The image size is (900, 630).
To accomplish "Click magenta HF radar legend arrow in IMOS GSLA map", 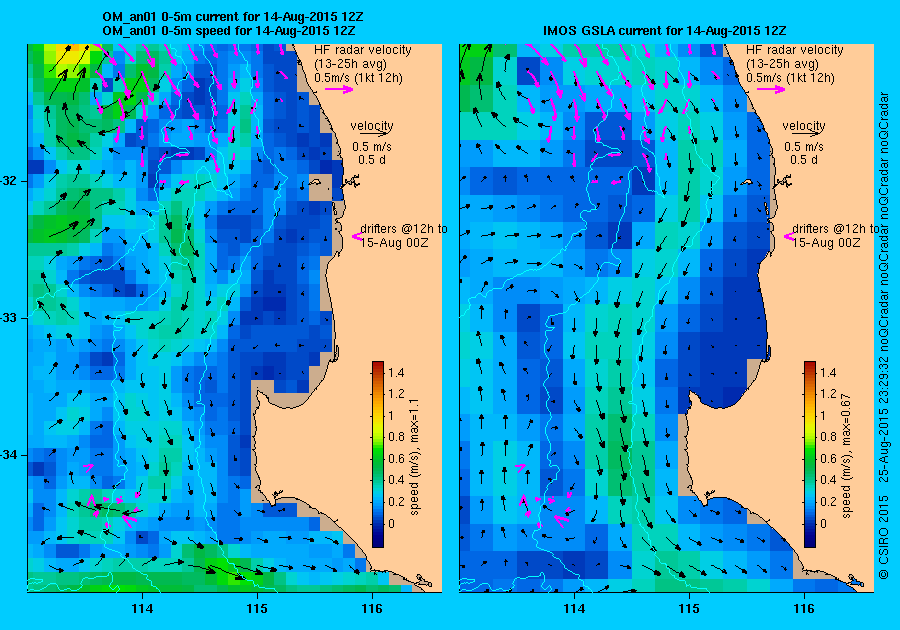I will pyautogui.click(x=771, y=89).
